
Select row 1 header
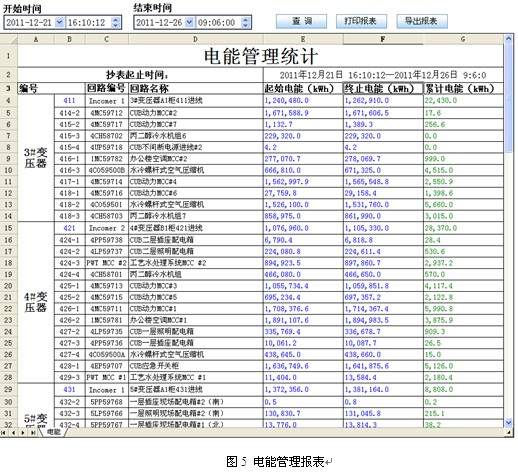9,56
